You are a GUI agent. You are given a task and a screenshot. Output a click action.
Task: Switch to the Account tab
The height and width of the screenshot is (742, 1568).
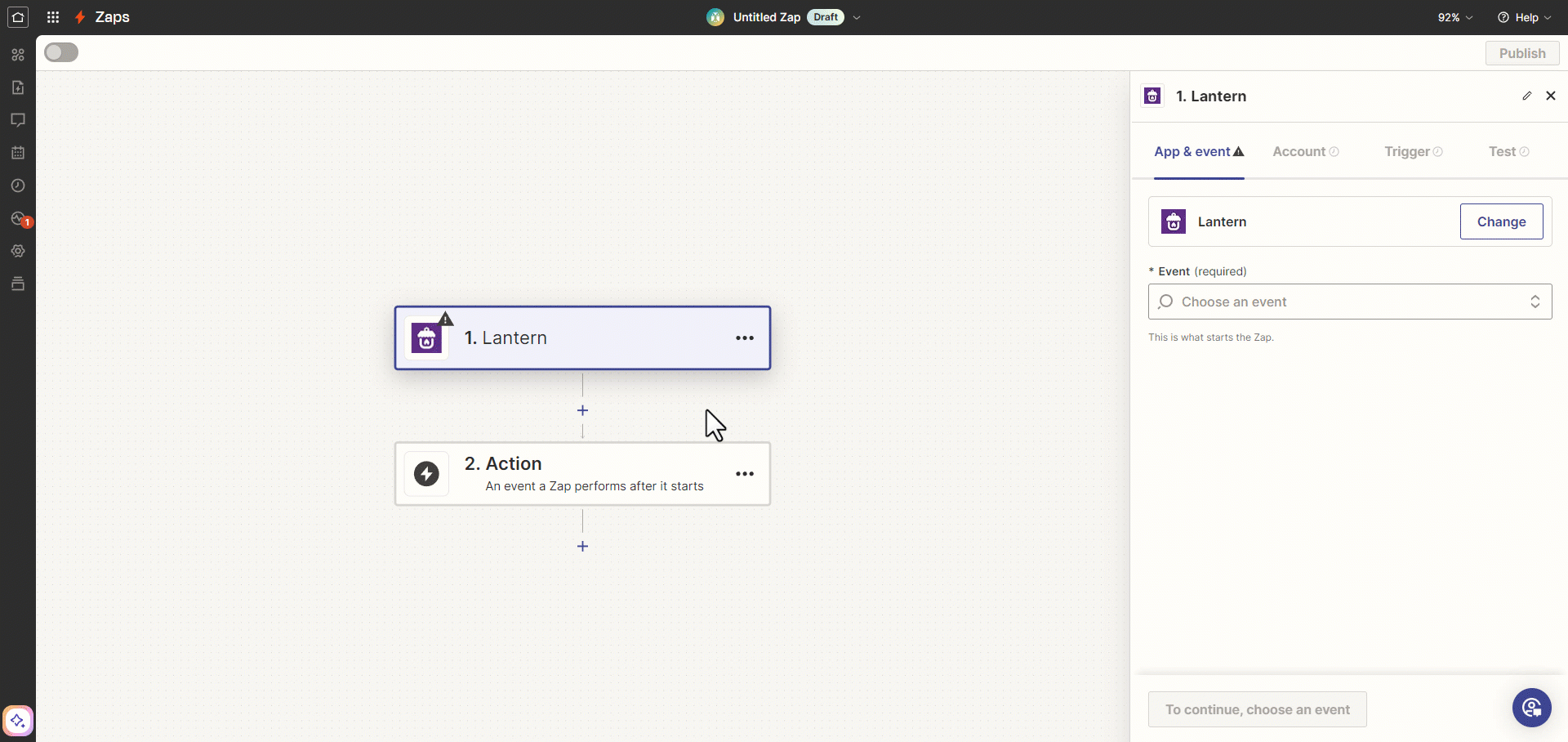click(1306, 152)
